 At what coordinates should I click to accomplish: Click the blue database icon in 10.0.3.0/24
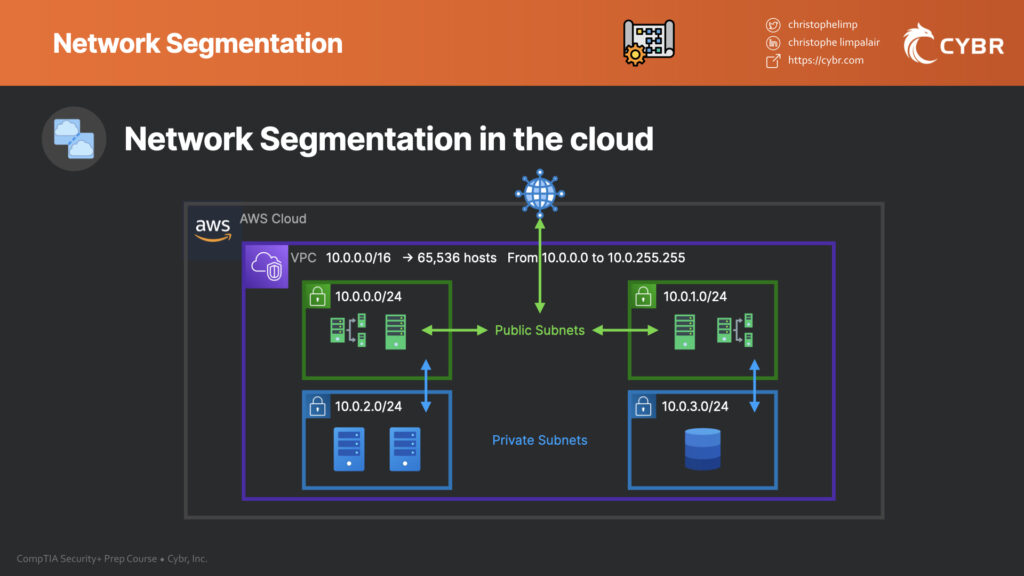703,449
